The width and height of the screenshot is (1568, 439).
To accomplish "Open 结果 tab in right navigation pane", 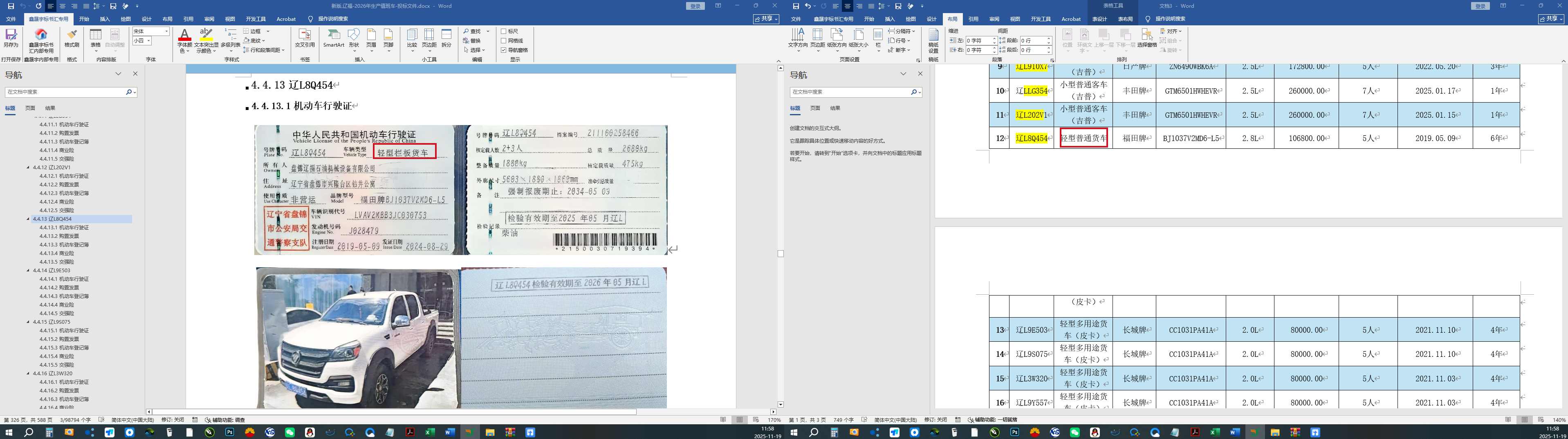I will (835, 108).
